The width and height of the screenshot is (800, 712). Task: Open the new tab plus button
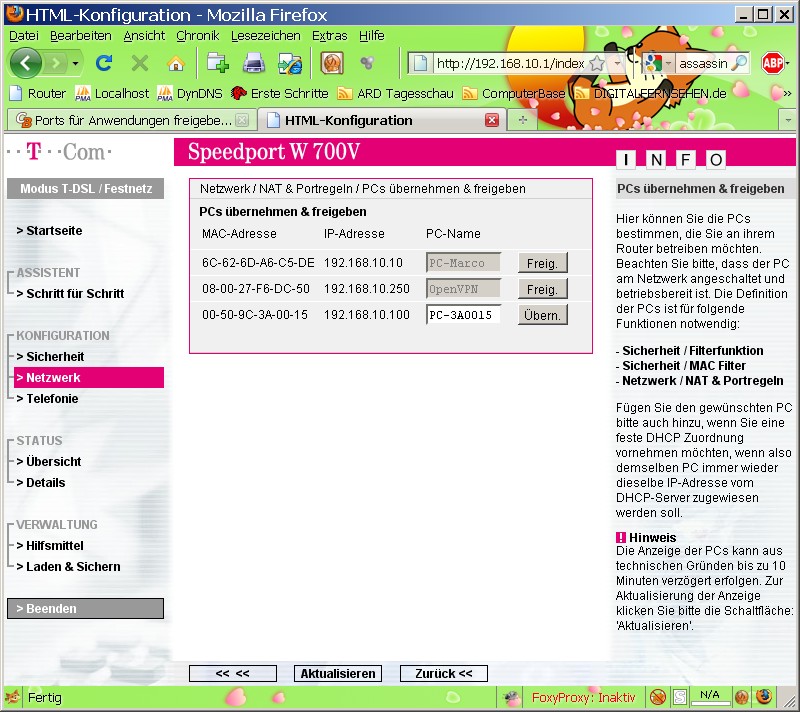click(522, 120)
